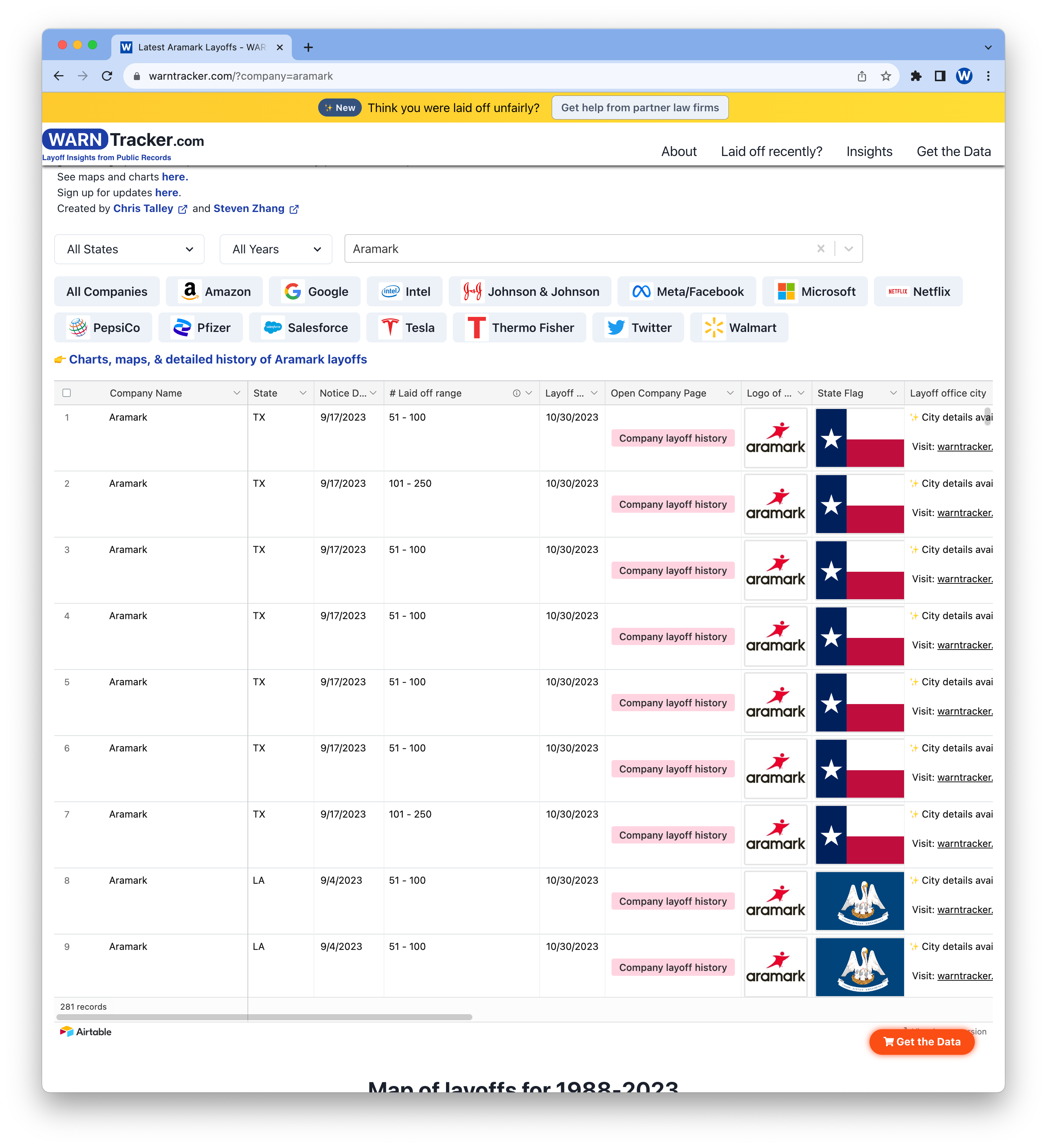Open the All States dropdown
The width and height of the screenshot is (1047, 1148).
point(129,250)
